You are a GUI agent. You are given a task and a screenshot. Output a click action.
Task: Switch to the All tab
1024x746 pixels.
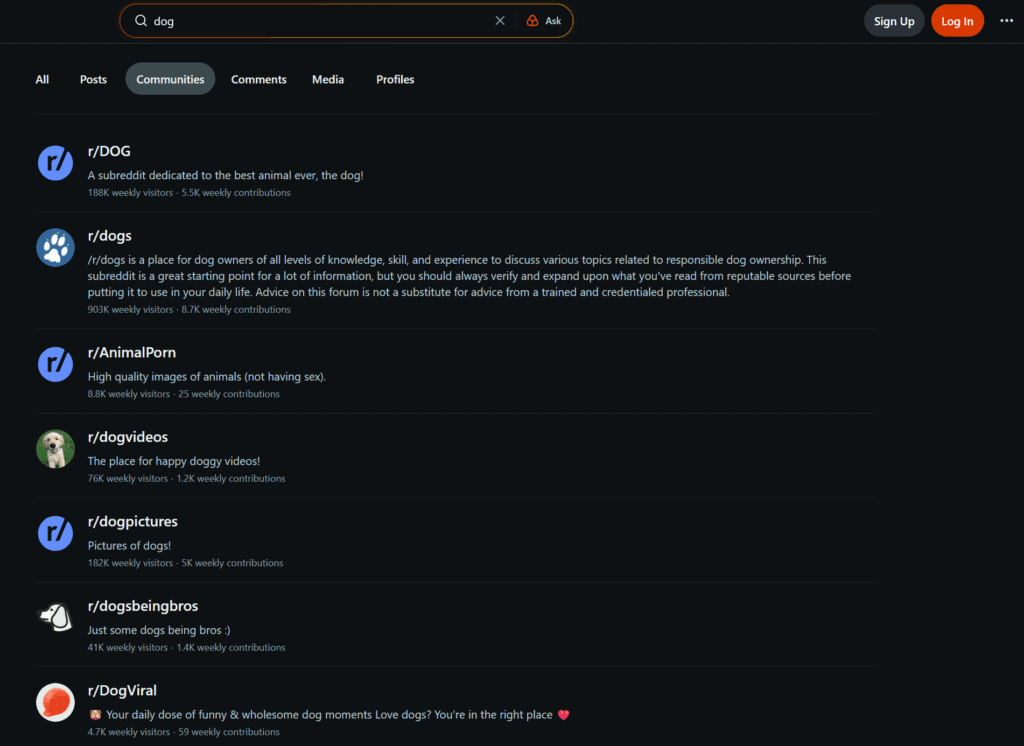click(x=42, y=79)
